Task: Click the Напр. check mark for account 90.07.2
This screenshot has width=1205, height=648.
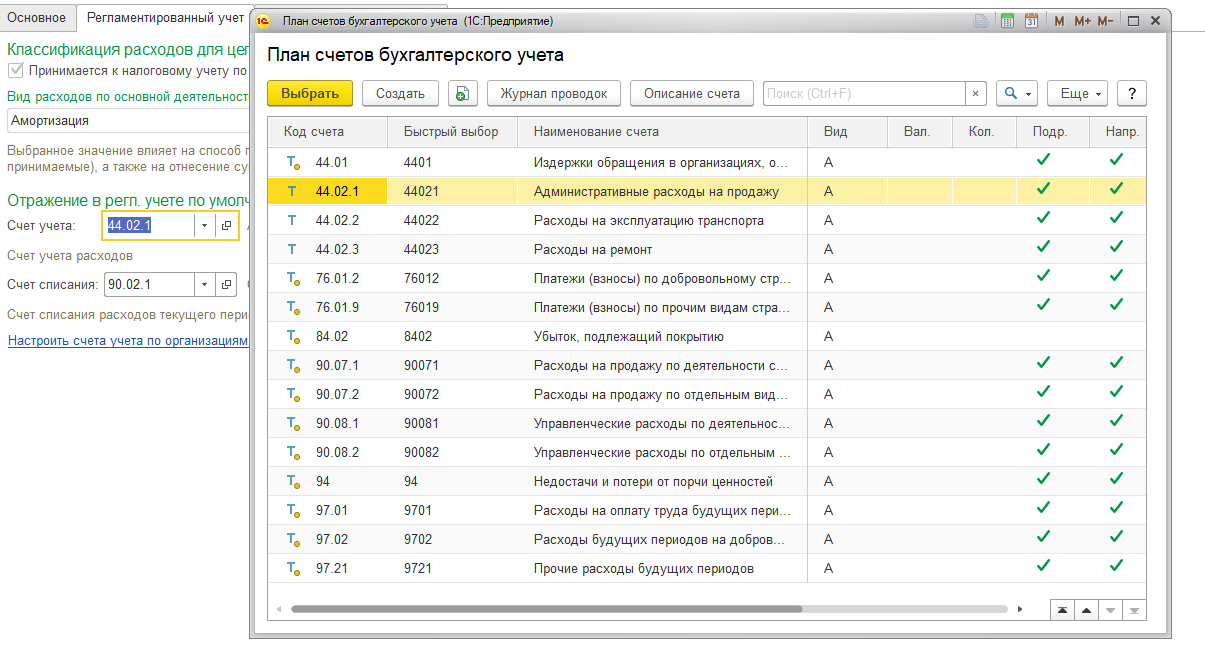Action: (1116, 392)
